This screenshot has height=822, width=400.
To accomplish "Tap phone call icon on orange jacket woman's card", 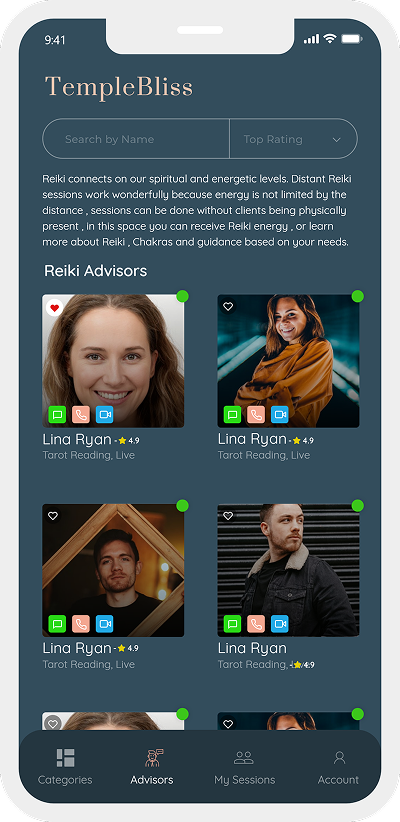I will point(256,415).
